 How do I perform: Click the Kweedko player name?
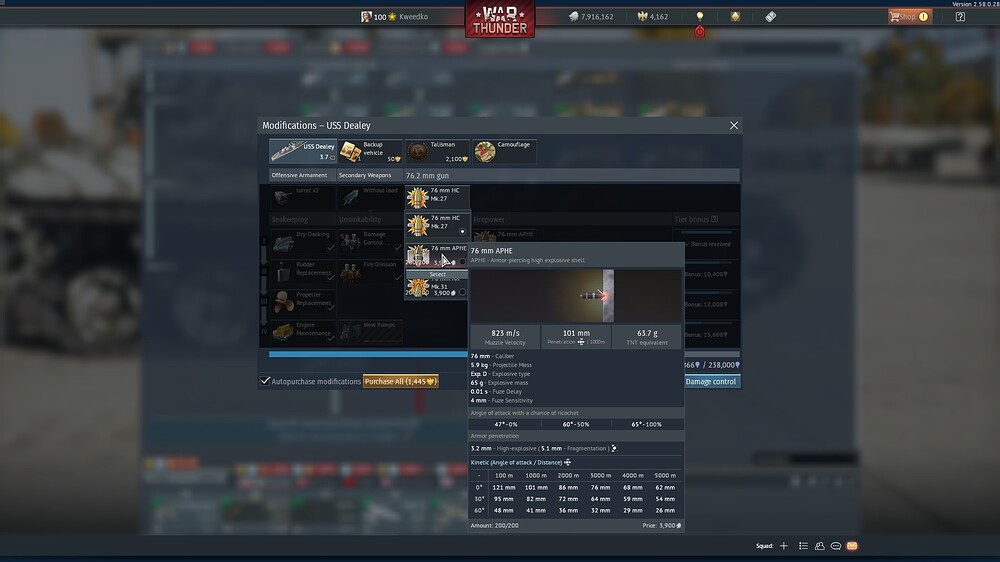tap(413, 17)
